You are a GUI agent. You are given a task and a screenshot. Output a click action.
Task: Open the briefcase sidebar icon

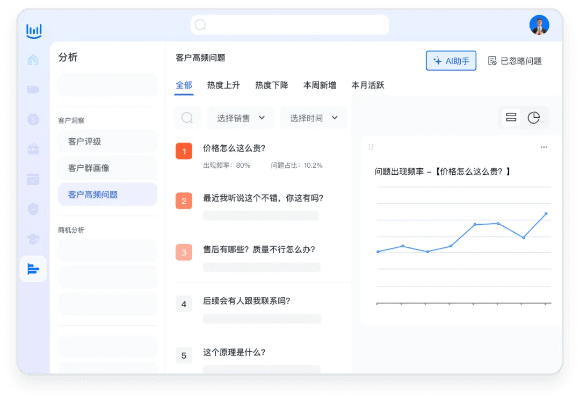tap(33, 149)
